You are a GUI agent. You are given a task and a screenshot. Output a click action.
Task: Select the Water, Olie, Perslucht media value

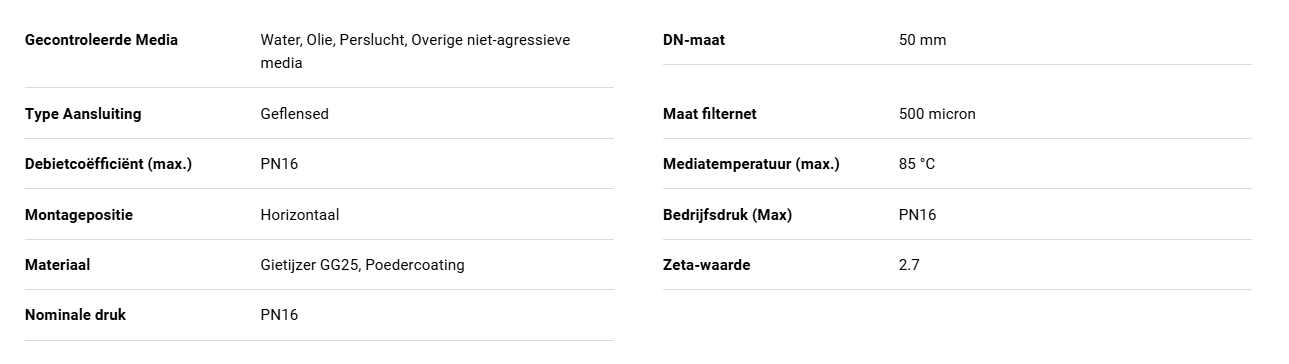tap(415, 51)
